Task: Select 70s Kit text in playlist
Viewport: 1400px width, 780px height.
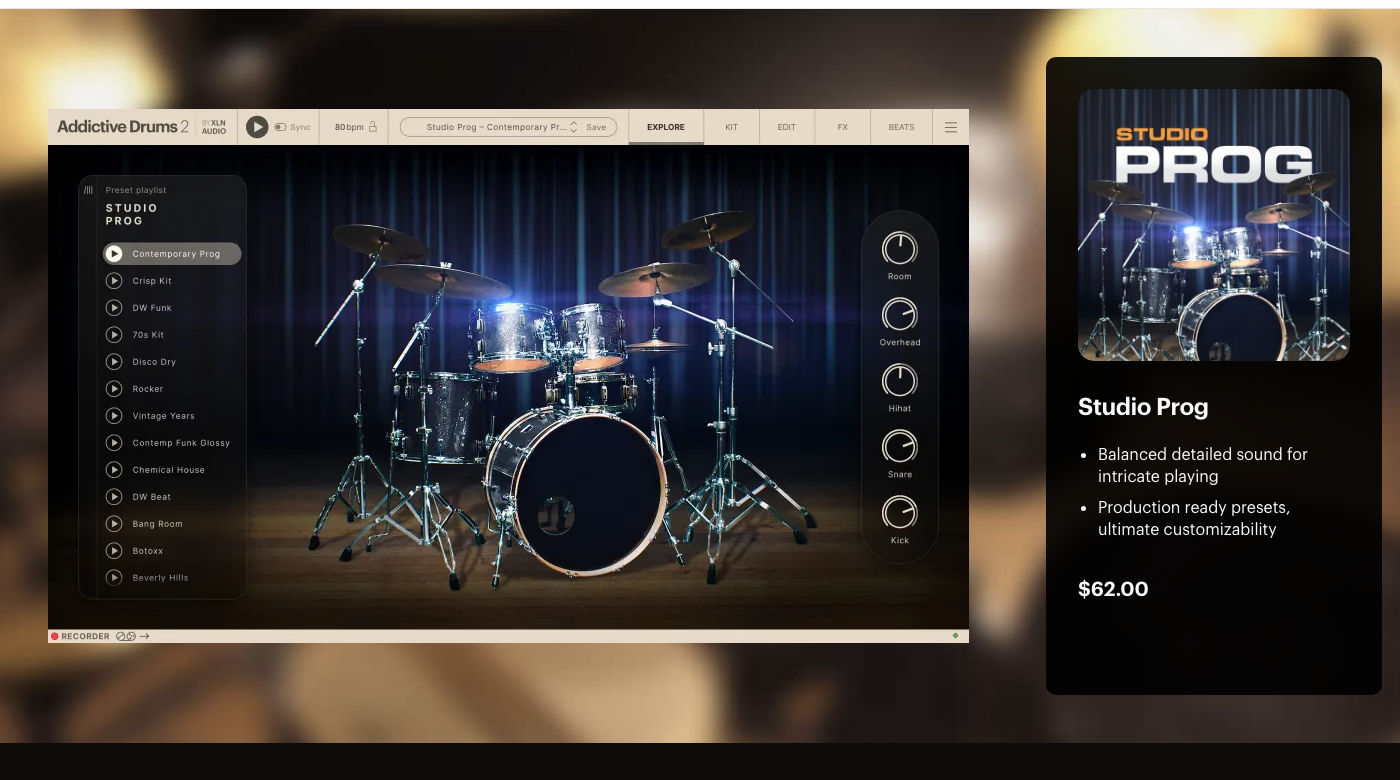Action: (x=148, y=335)
